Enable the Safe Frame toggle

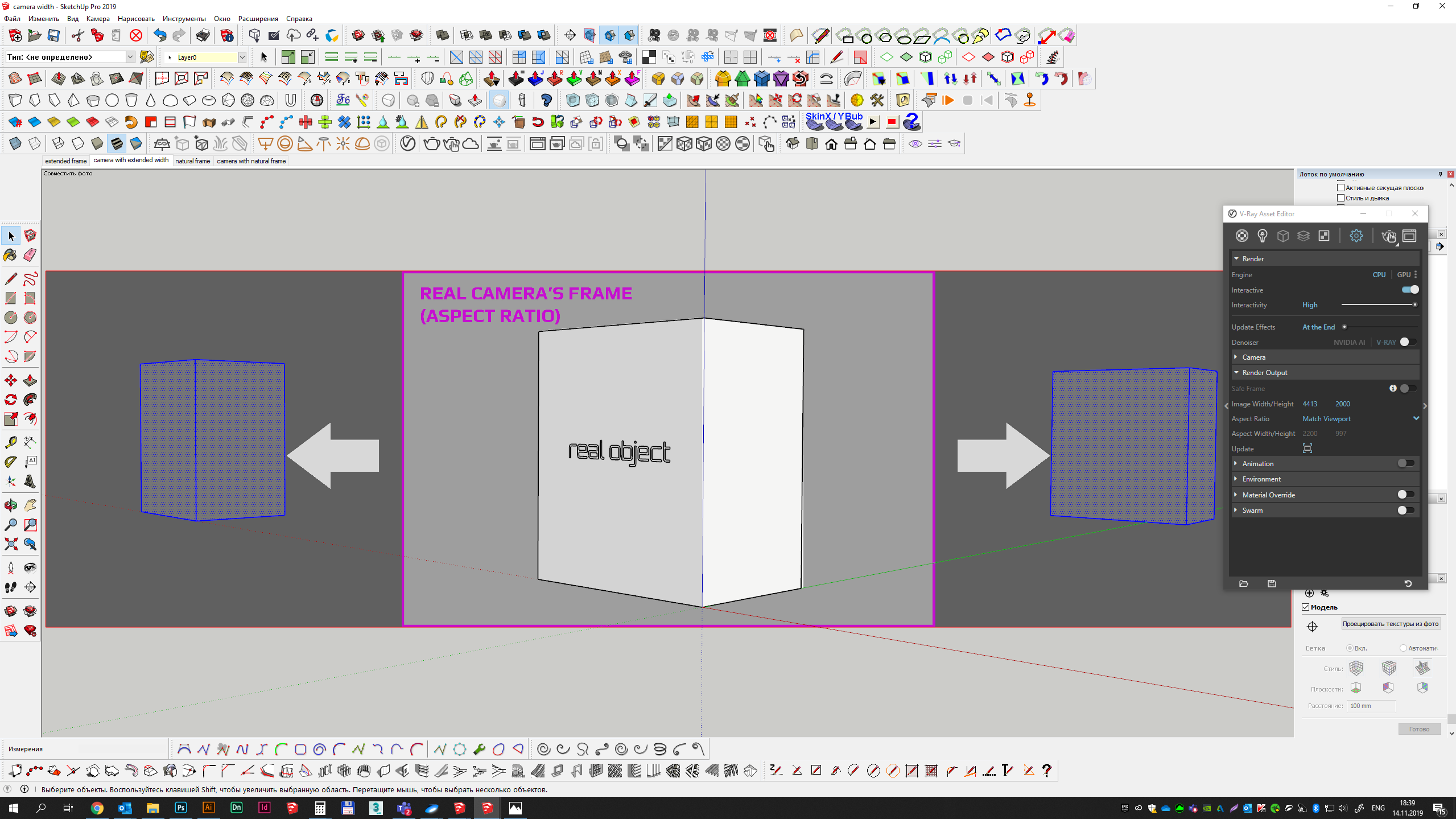(x=1408, y=388)
